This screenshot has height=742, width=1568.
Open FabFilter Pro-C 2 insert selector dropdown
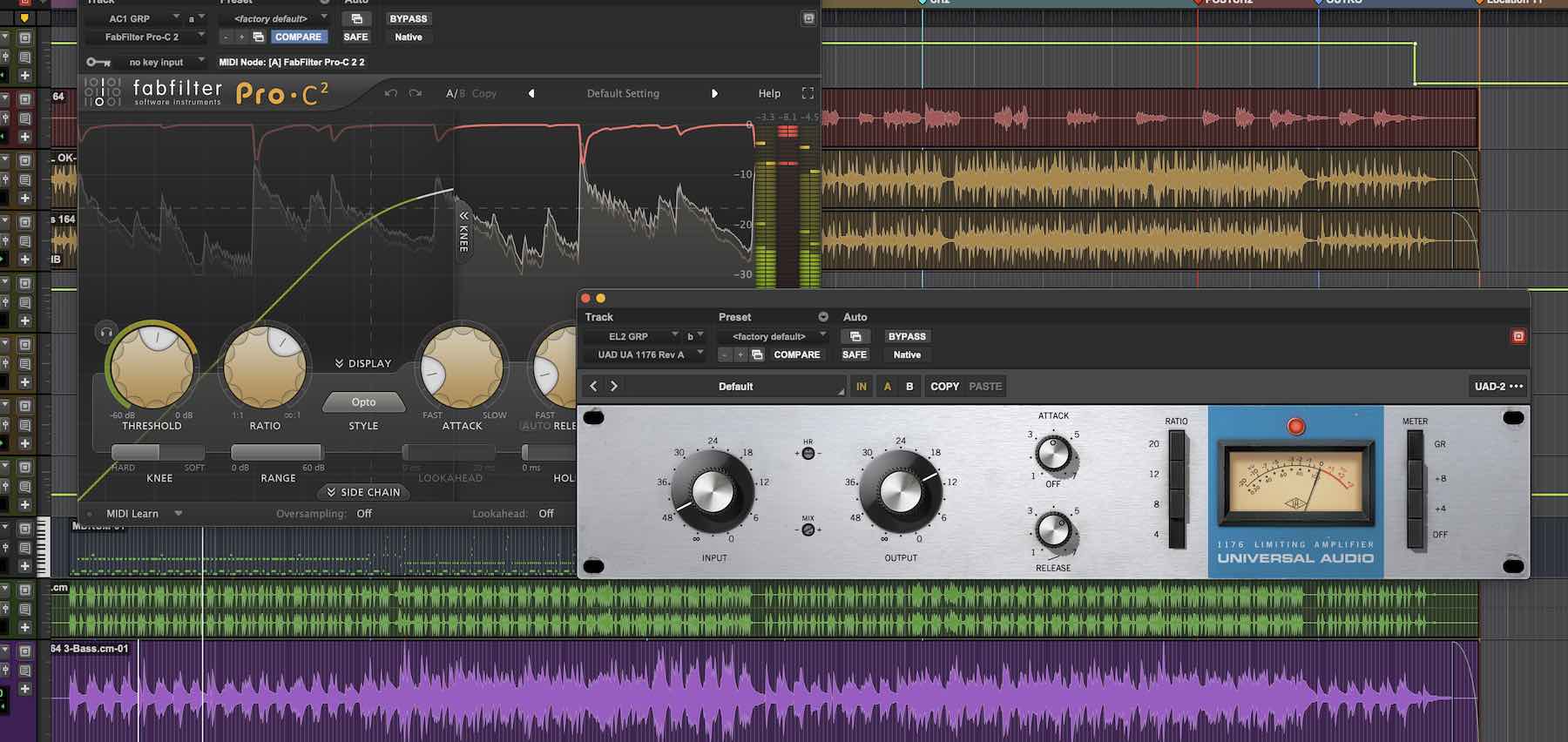click(146, 37)
